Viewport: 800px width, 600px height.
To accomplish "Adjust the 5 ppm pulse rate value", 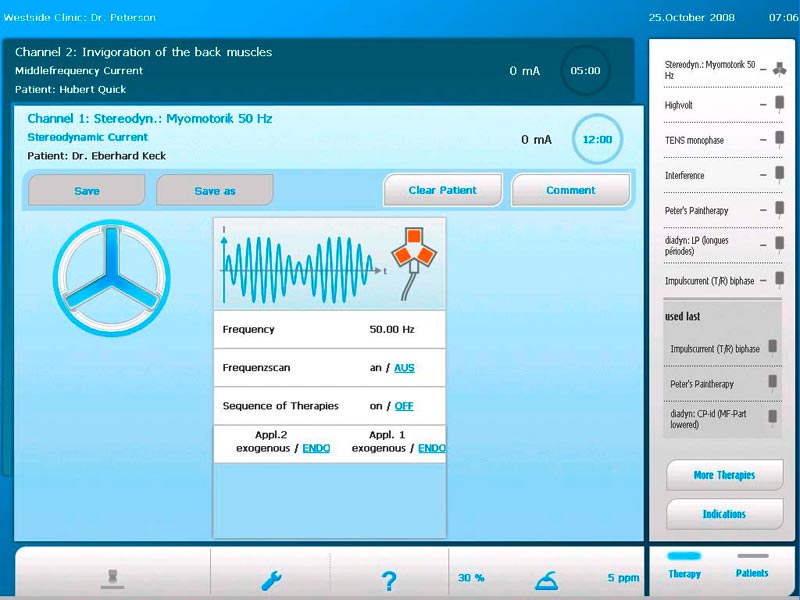I will click(623, 578).
